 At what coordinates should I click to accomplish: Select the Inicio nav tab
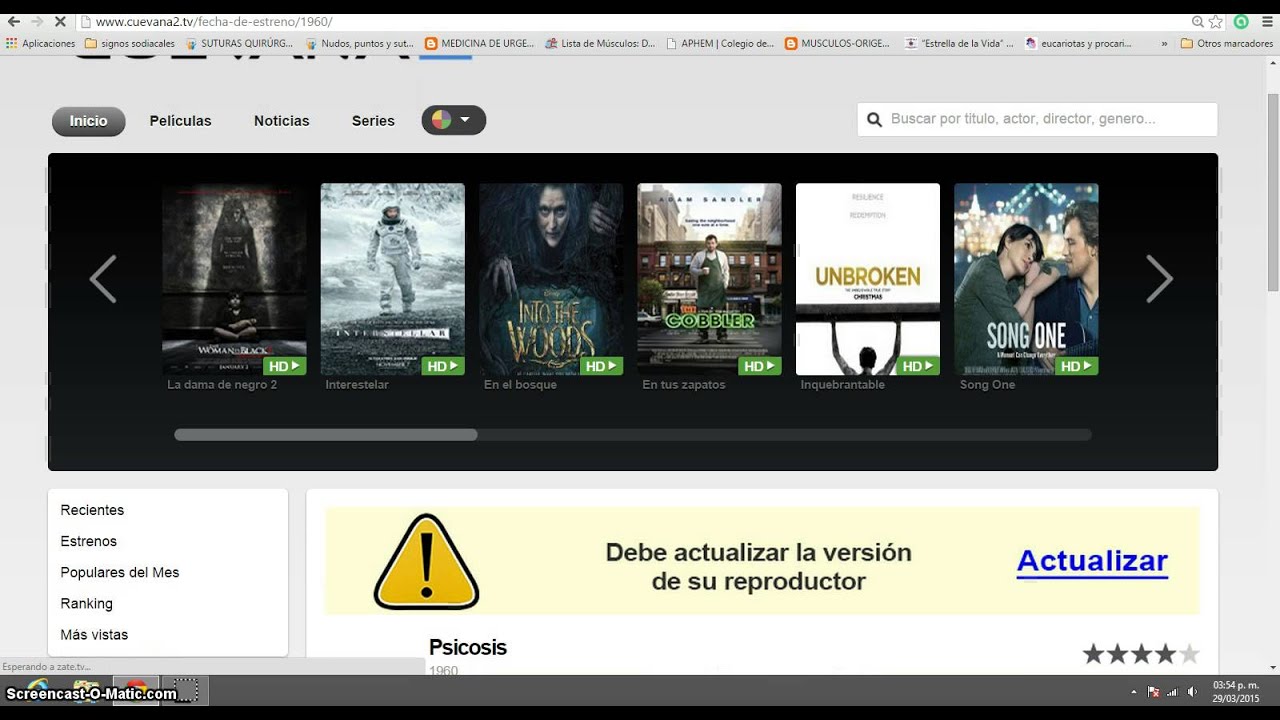[x=88, y=121]
